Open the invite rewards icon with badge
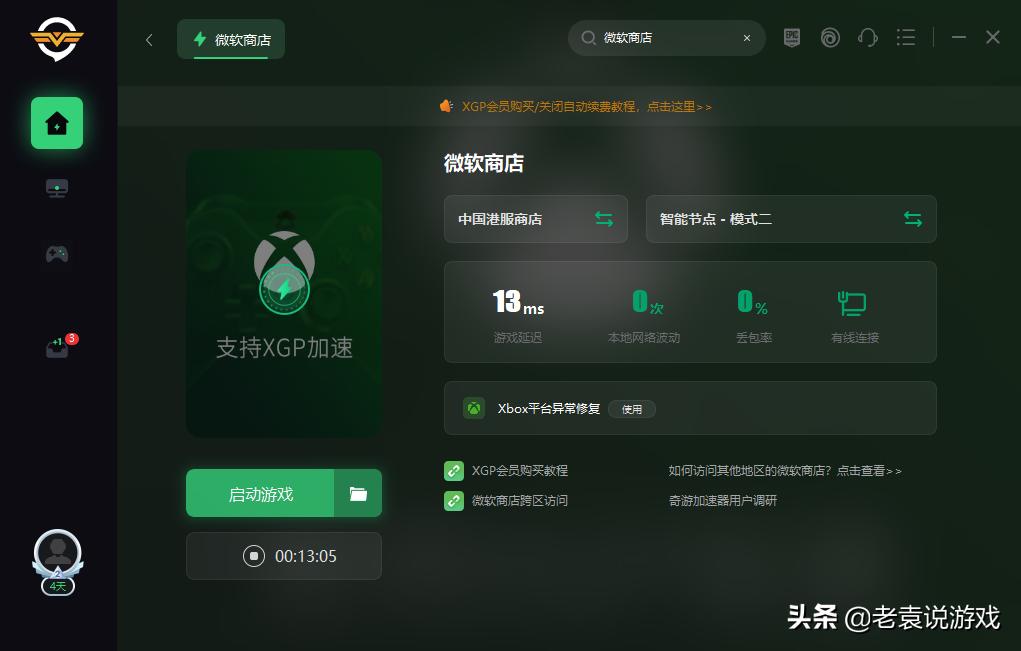1021x651 pixels. 56,345
